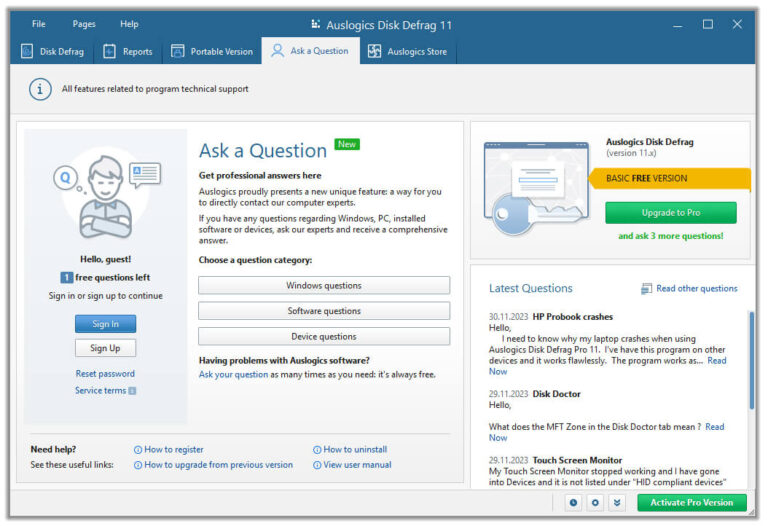The image size is (768, 526).
Task: Maximize the Disk Defrag window
Action: tap(708, 24)
